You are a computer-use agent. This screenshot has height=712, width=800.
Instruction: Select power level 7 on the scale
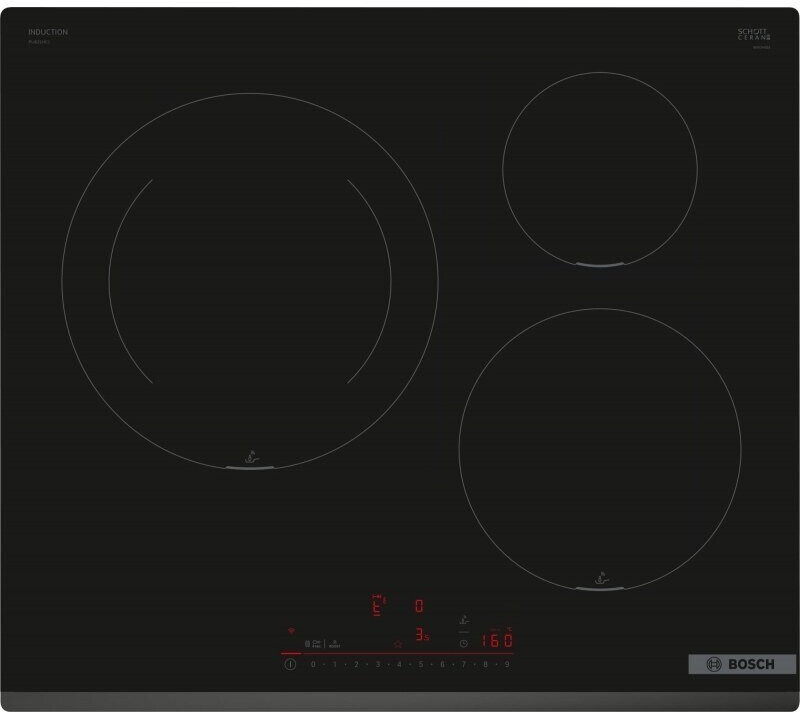[464, 664]
